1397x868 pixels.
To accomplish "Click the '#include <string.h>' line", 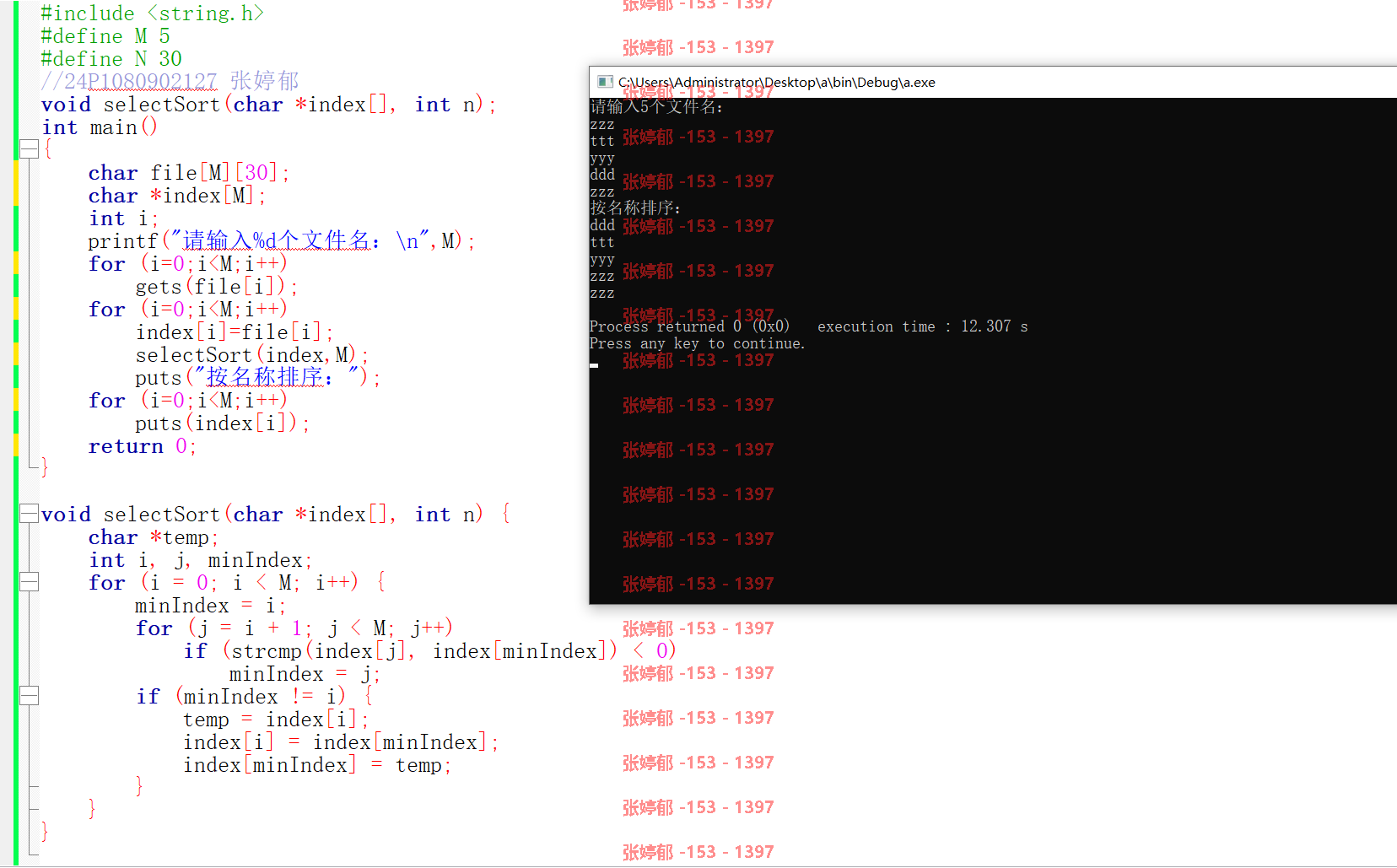I will tap(152, 13).
